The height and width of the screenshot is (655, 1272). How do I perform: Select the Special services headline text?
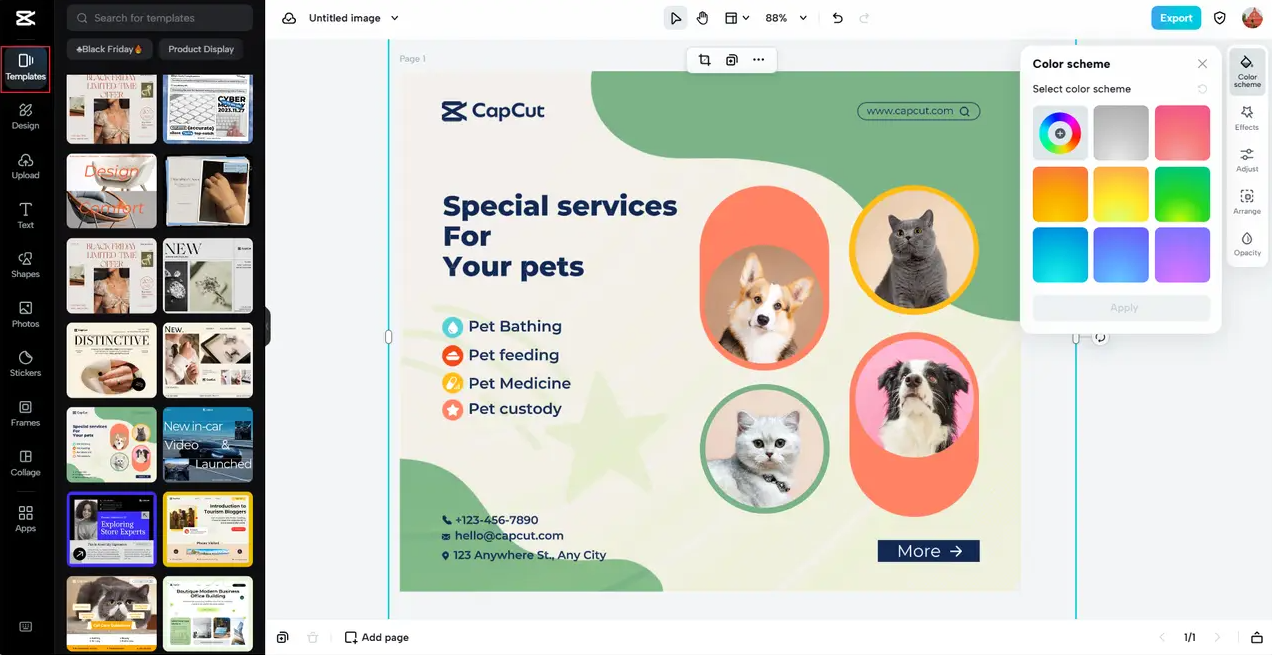(560, 236)
